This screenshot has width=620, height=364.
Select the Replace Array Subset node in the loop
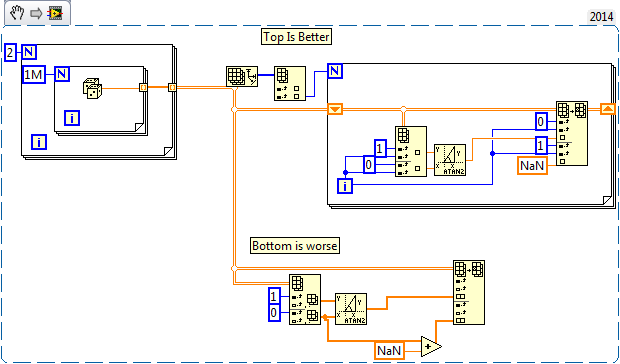point(572,133)
